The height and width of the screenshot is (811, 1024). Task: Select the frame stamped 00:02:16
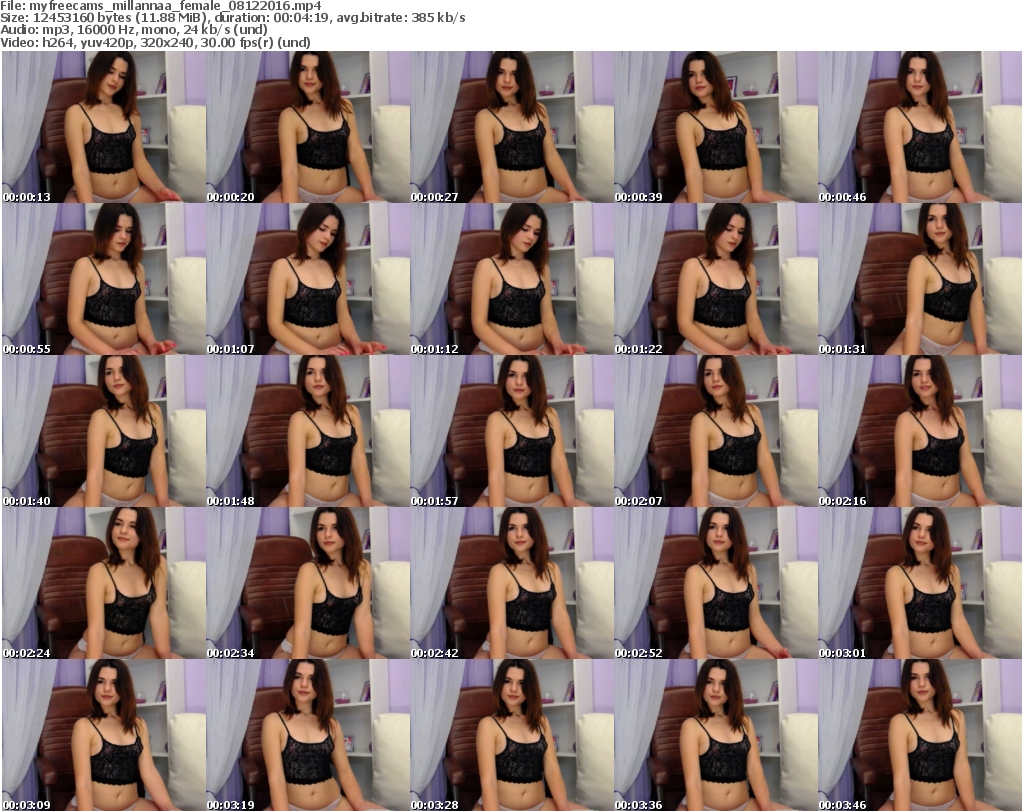pos(920,431)
